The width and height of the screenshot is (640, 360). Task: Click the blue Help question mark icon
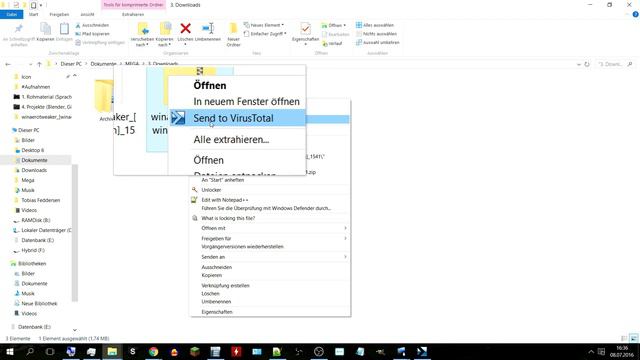[x=636, y=14]
